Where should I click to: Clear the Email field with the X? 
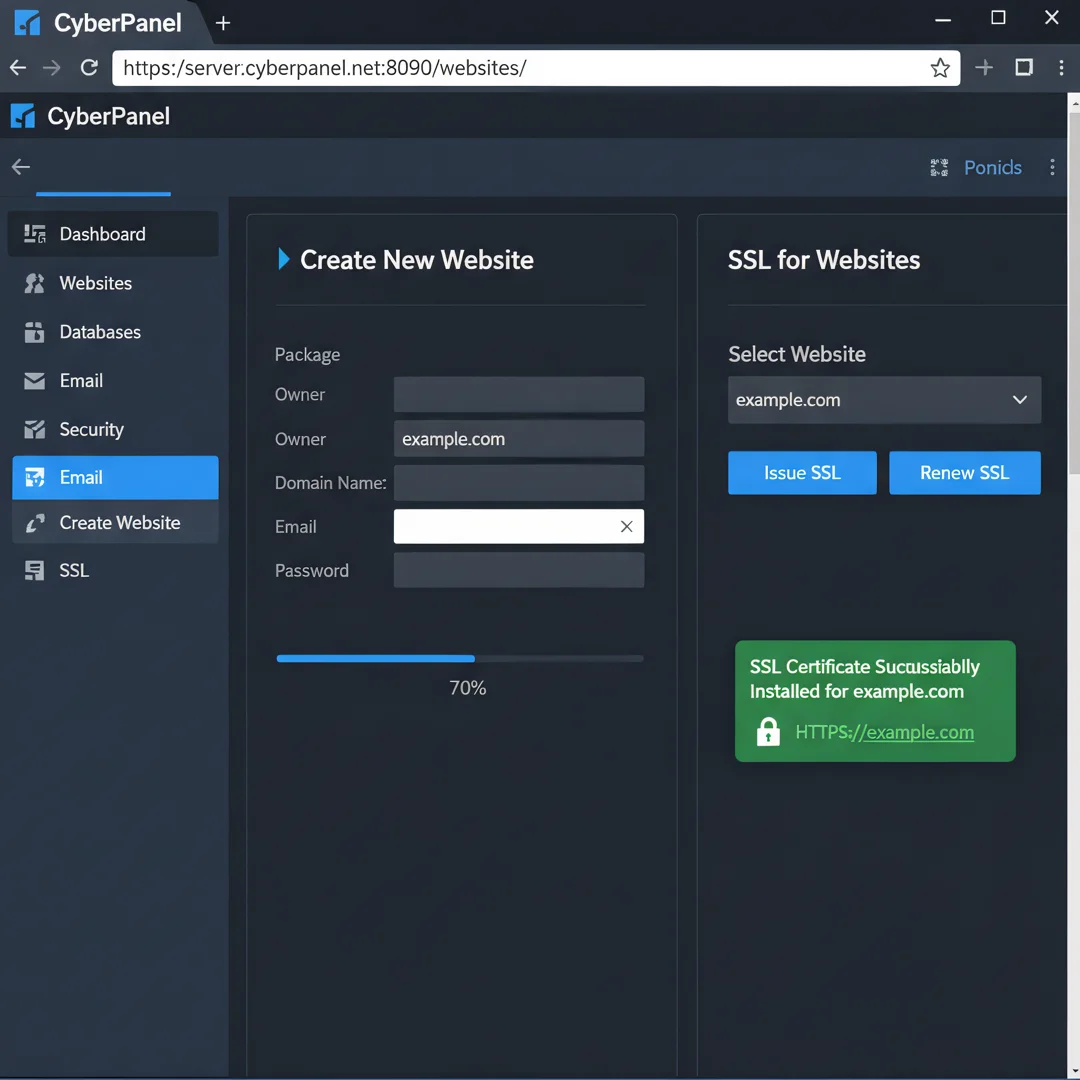click(626, 526)
